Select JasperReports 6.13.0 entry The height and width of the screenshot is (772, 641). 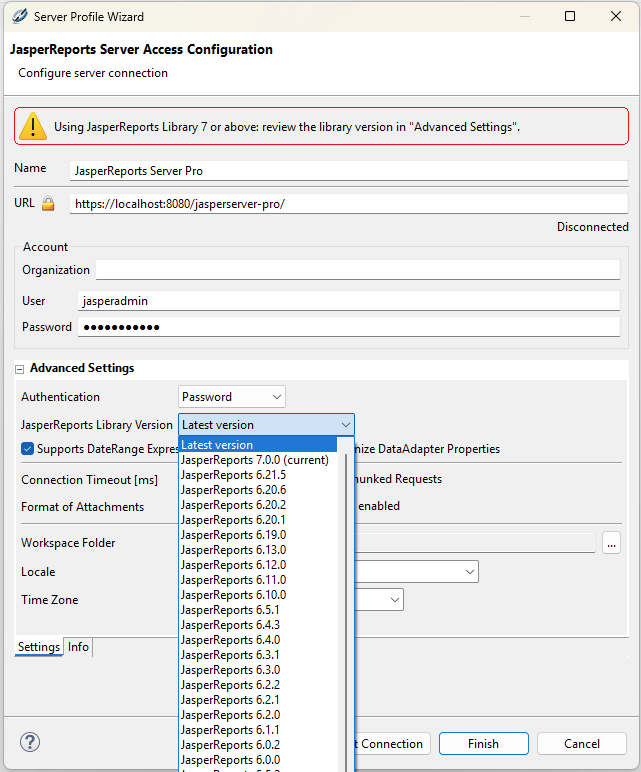tap(258, 550)
